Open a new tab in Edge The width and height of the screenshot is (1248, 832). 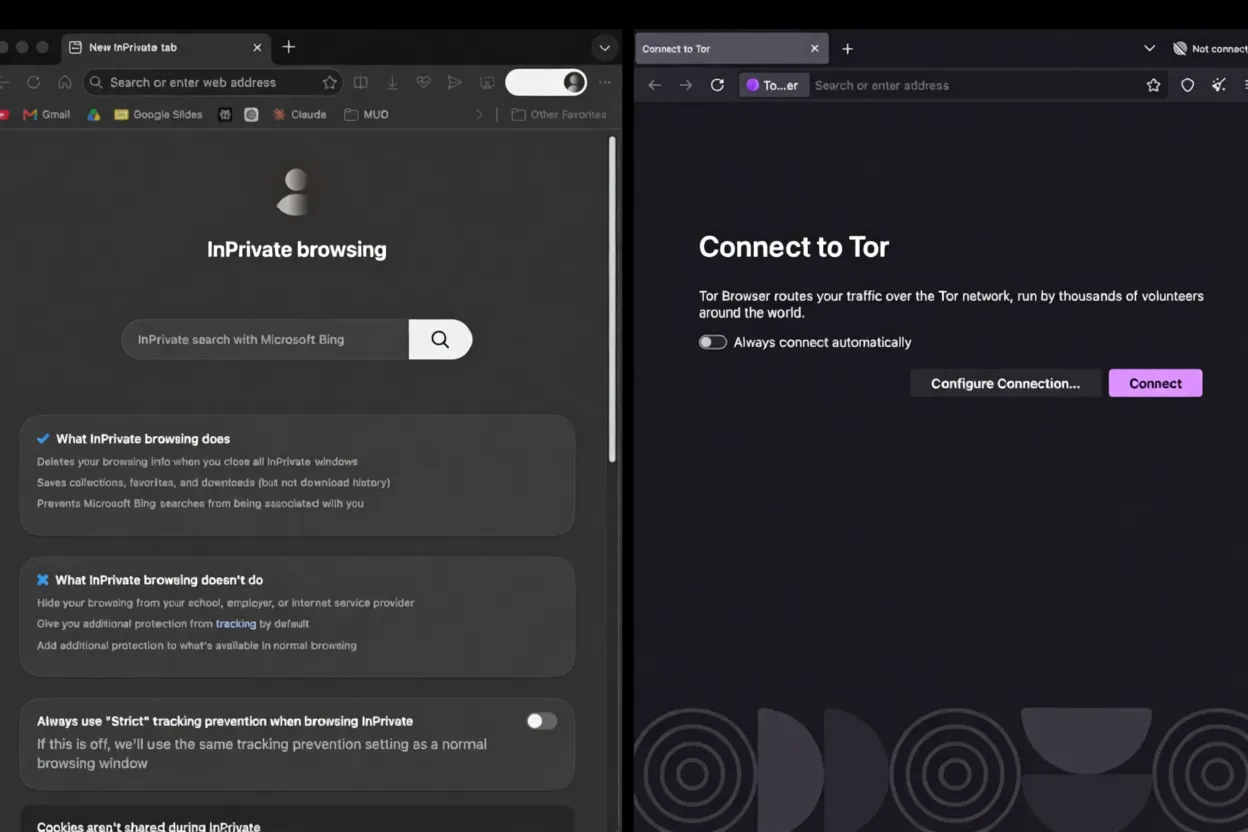pyautogui.click(x=288, y=47)
